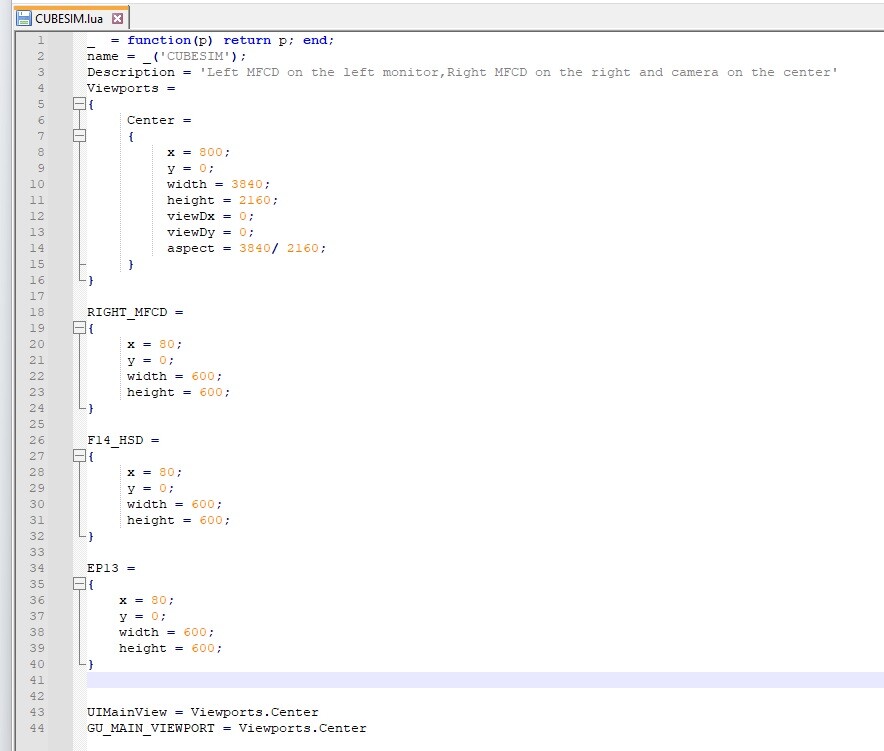
Task: Click the width value 3840
Action: coord(247,184)
